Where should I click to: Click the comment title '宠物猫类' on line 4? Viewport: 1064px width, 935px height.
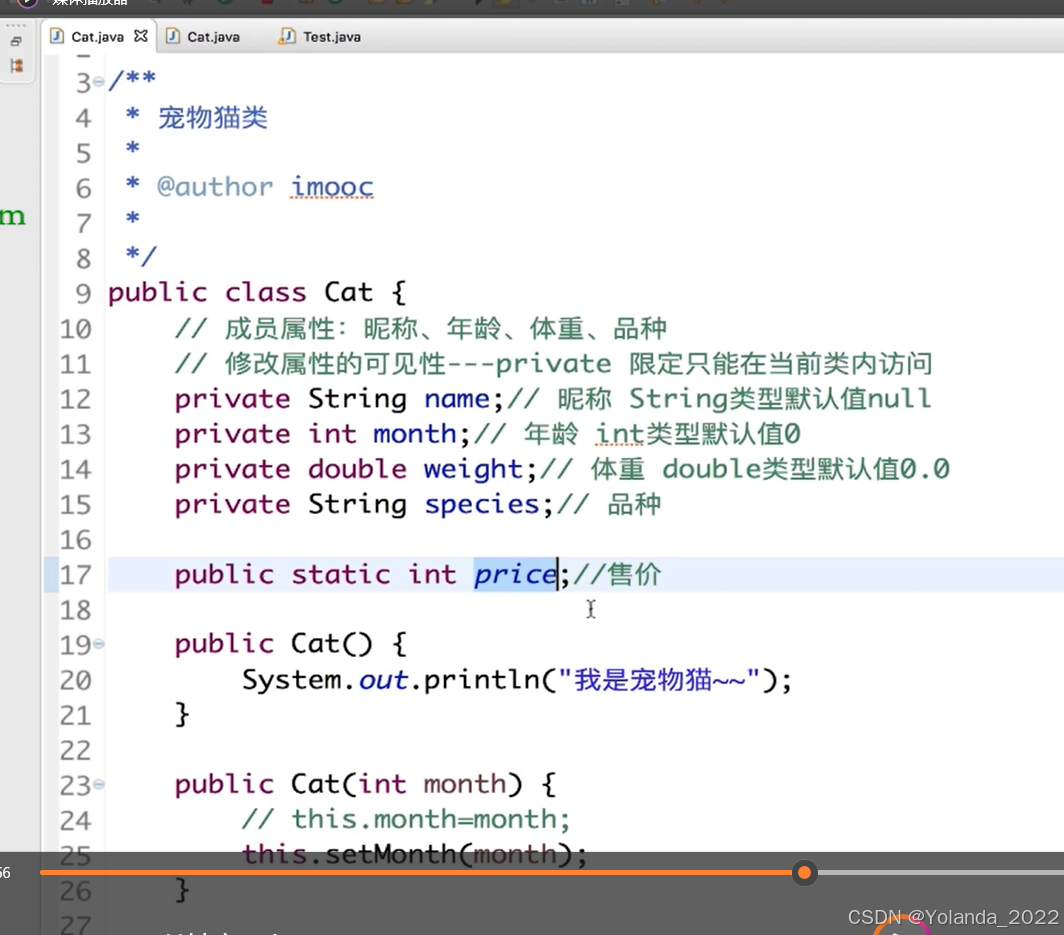[212, 118]
